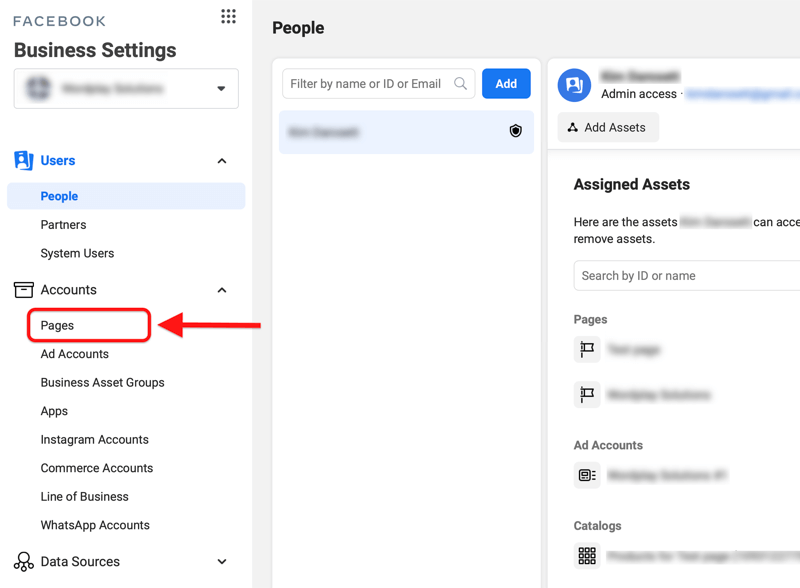800x588 pixels.
Task: Click the Catalogs label in Assigned Assets
Action: pyautogui.click(x=597, y=526)
